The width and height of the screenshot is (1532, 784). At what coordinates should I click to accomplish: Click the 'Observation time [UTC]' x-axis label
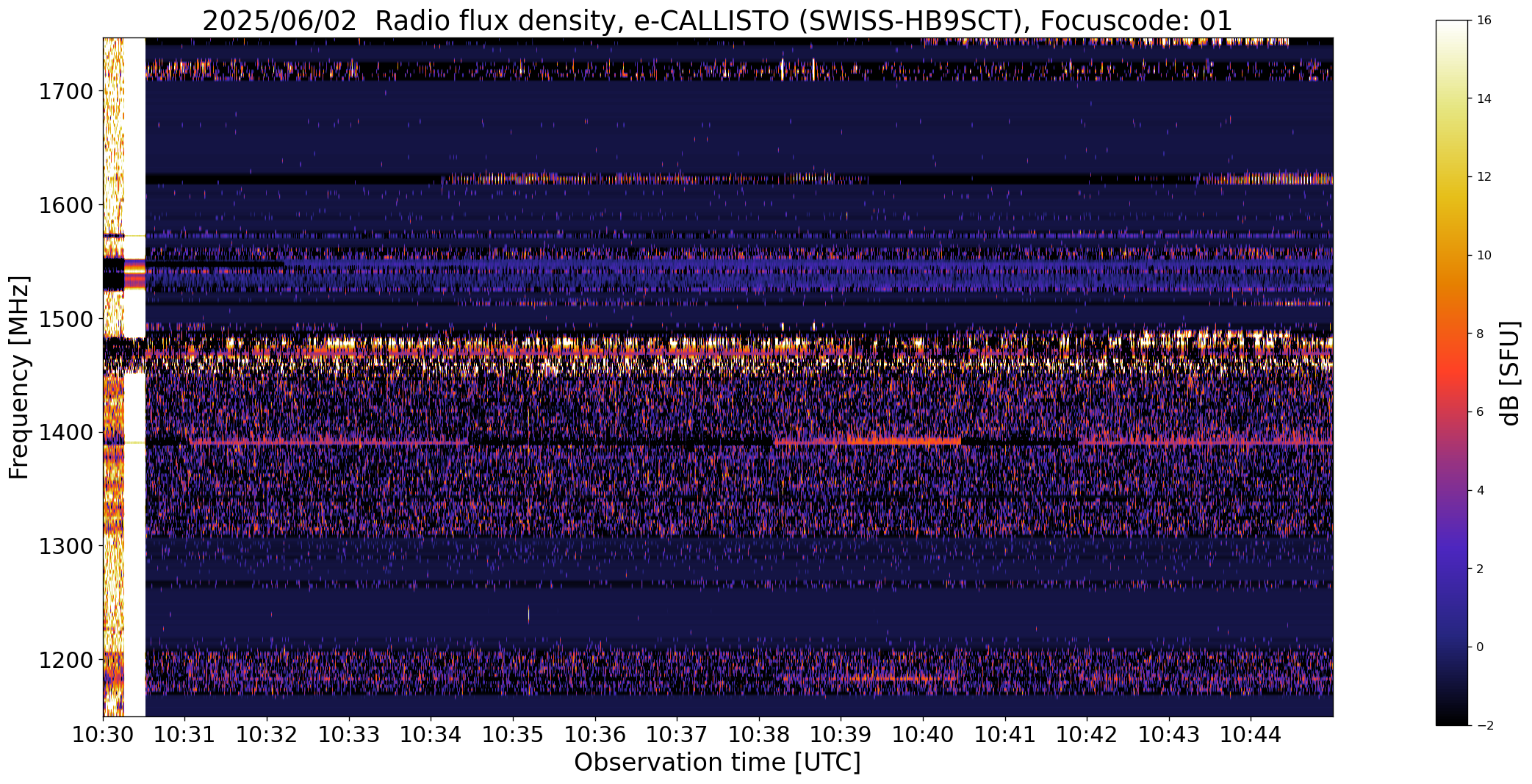click(x=717, y=763)
